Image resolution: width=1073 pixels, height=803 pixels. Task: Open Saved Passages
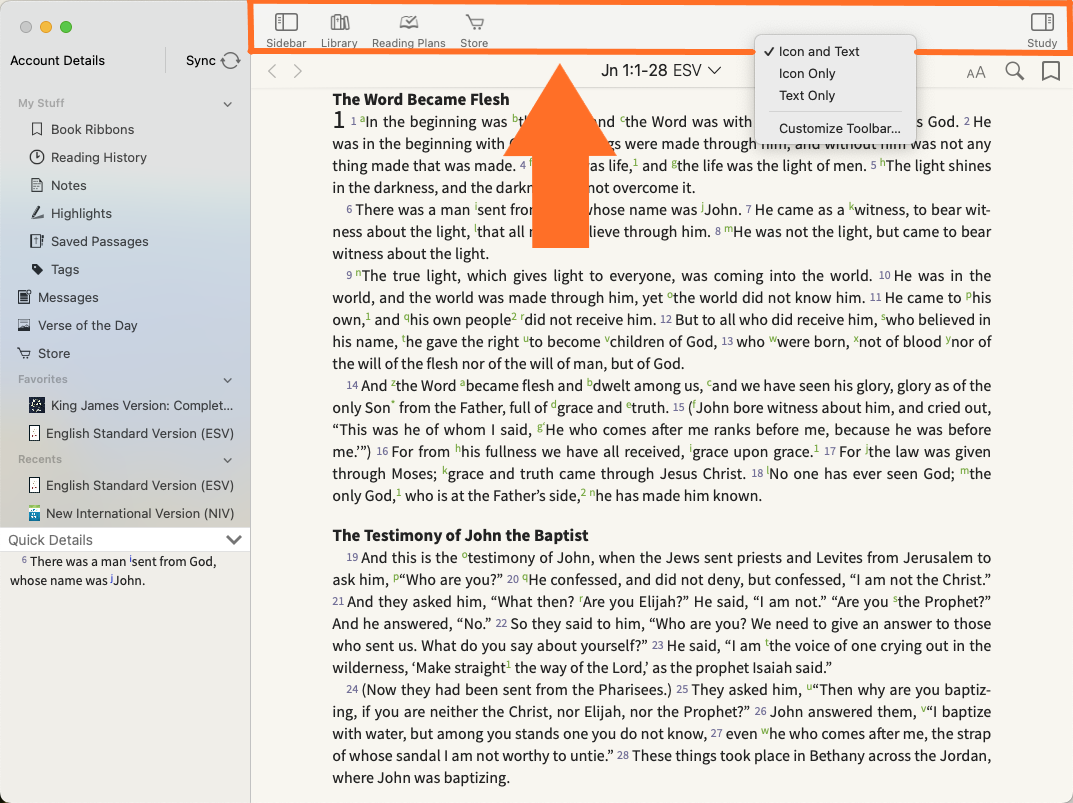point(99,242)
